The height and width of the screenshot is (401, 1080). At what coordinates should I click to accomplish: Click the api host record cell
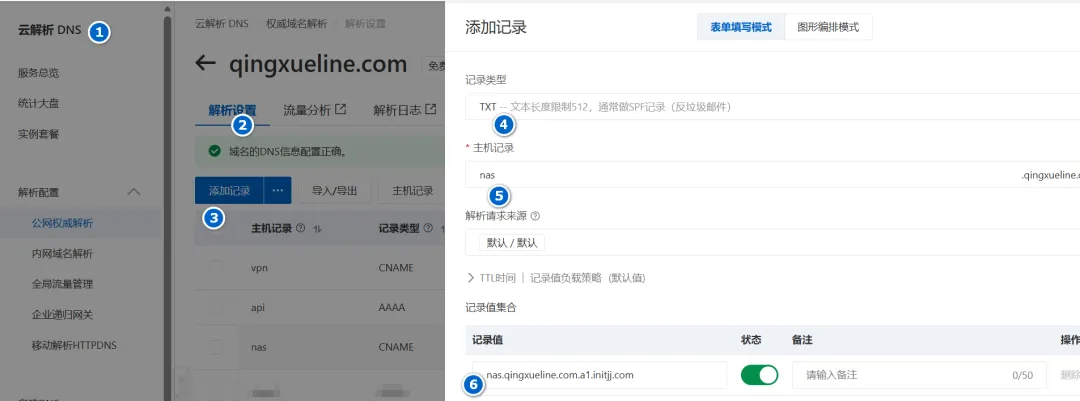point(258,307)
